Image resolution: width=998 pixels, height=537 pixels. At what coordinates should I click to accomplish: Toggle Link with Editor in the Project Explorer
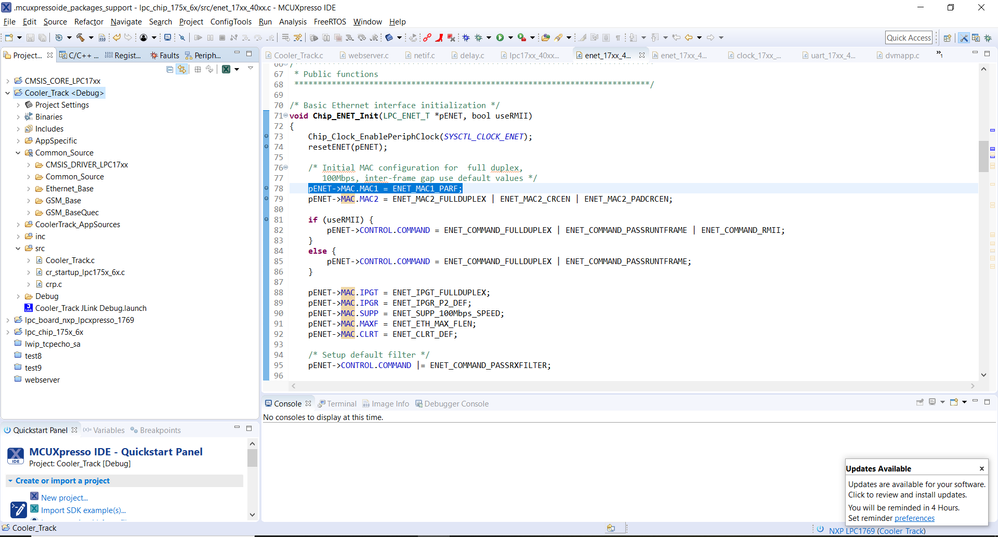(x=182, y=69)
